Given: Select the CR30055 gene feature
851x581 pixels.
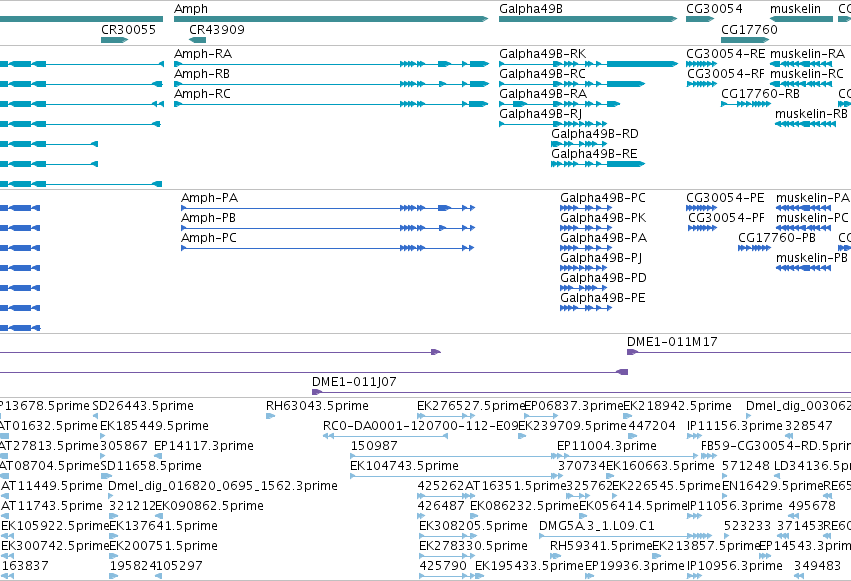Looking at the screenshot, I should (x=115, y=40).
